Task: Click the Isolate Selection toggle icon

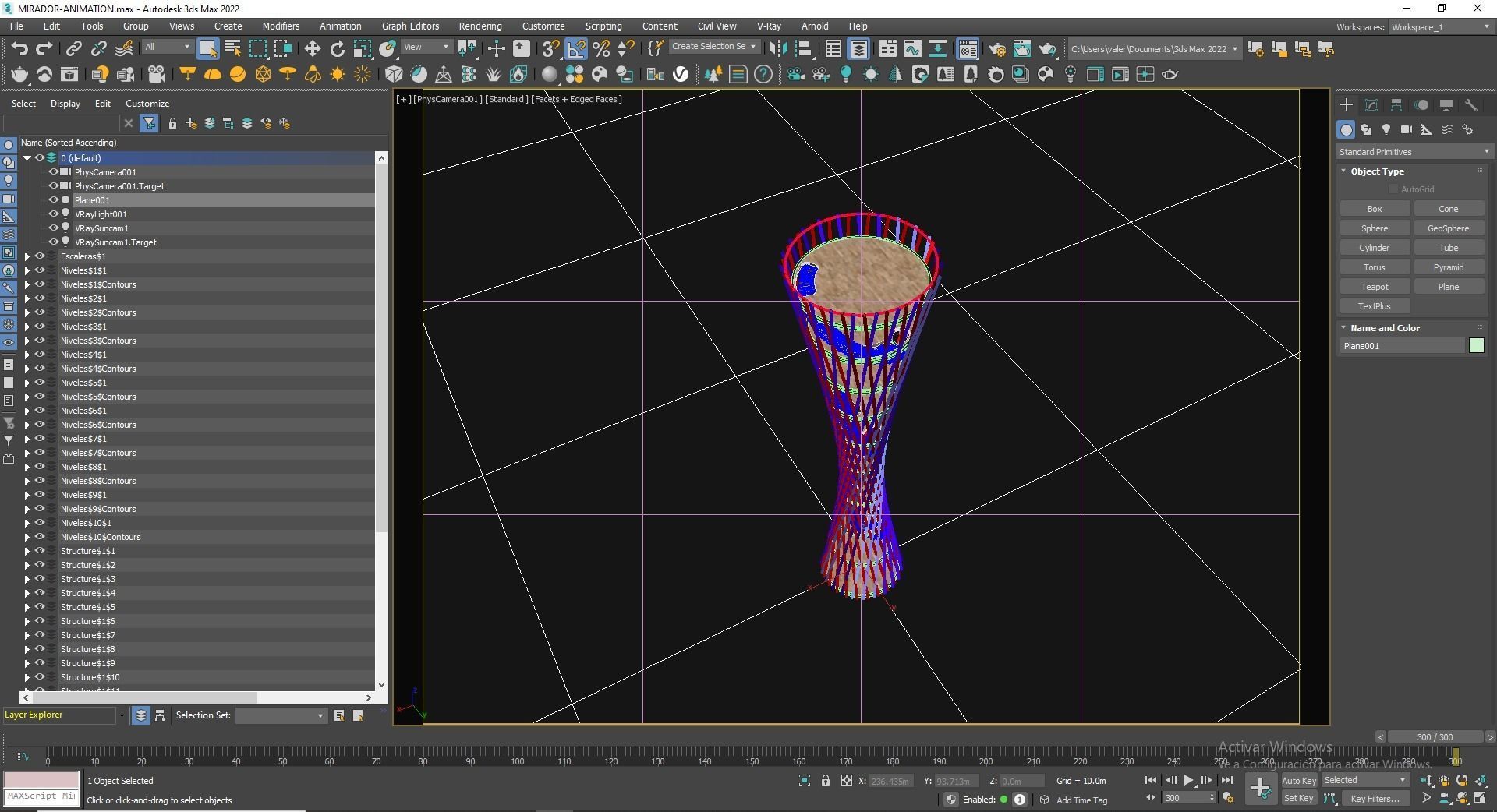Action: pyautogui.click(x=805, y=780)
